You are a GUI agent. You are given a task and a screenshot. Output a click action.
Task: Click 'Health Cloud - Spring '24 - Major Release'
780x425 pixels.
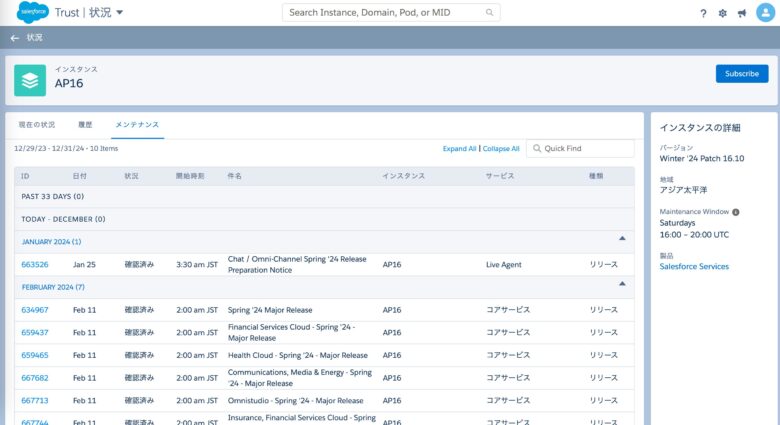(x=297, y=355)
